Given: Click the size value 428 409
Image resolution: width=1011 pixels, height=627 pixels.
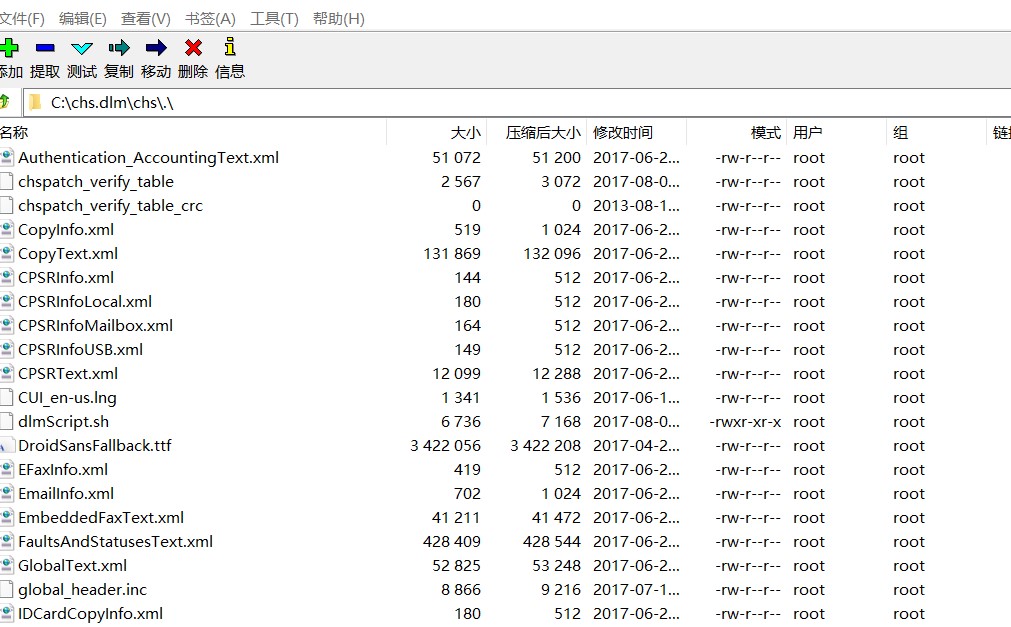Looking at the screenshot, I should [x=452, y=542].
